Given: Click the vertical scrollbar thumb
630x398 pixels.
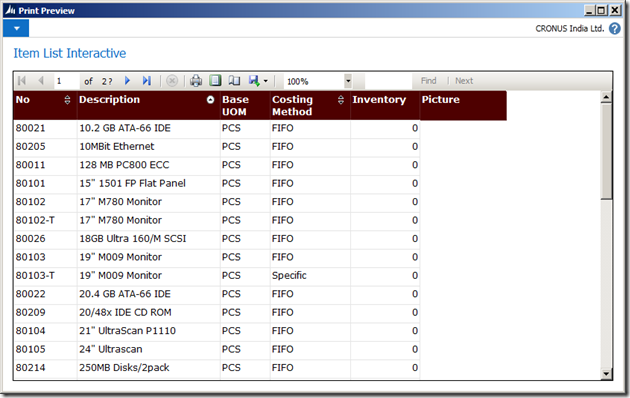Looking at the screenshot, I should pyautogui.click(x=606, y=151).
